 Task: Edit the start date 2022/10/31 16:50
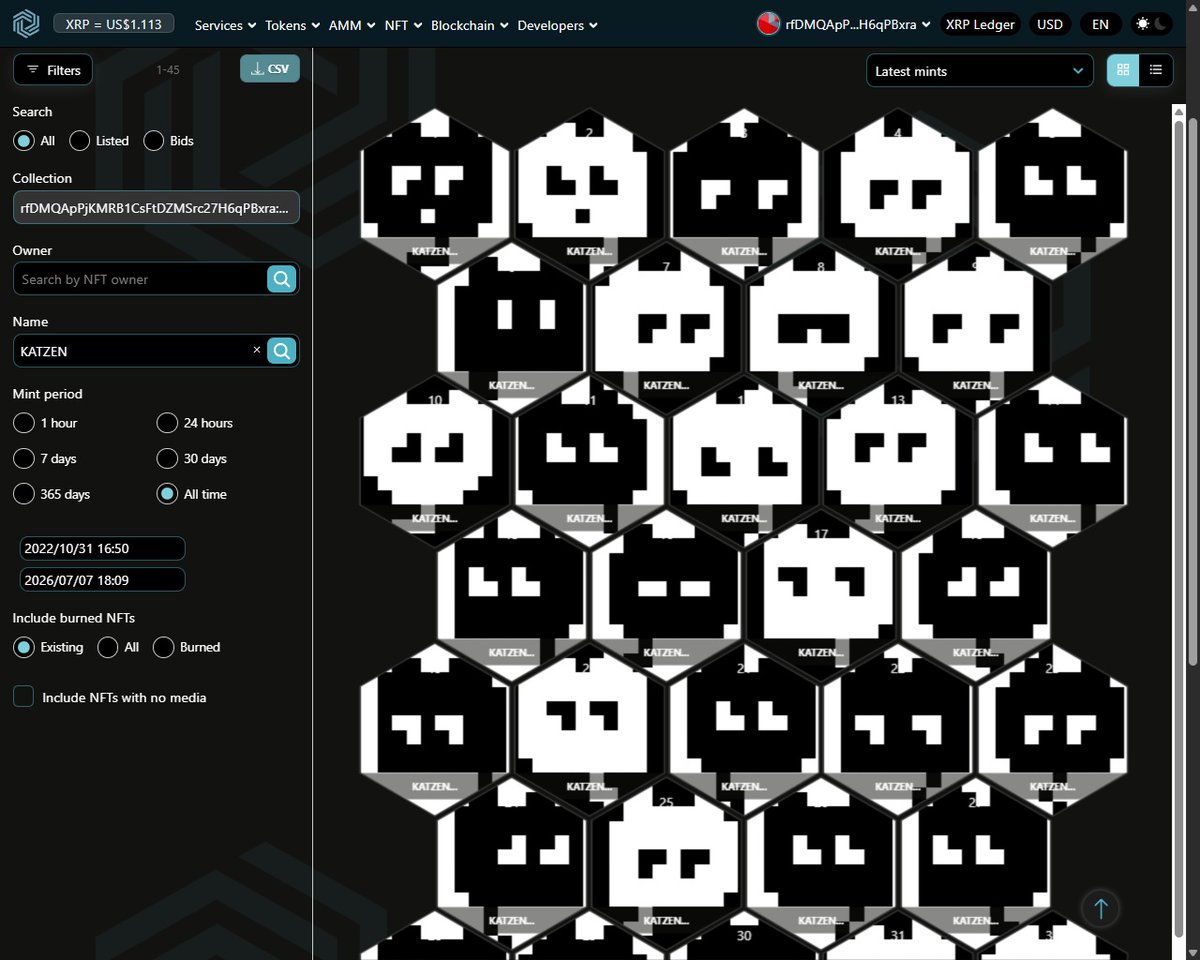click(x=102, y=548)
